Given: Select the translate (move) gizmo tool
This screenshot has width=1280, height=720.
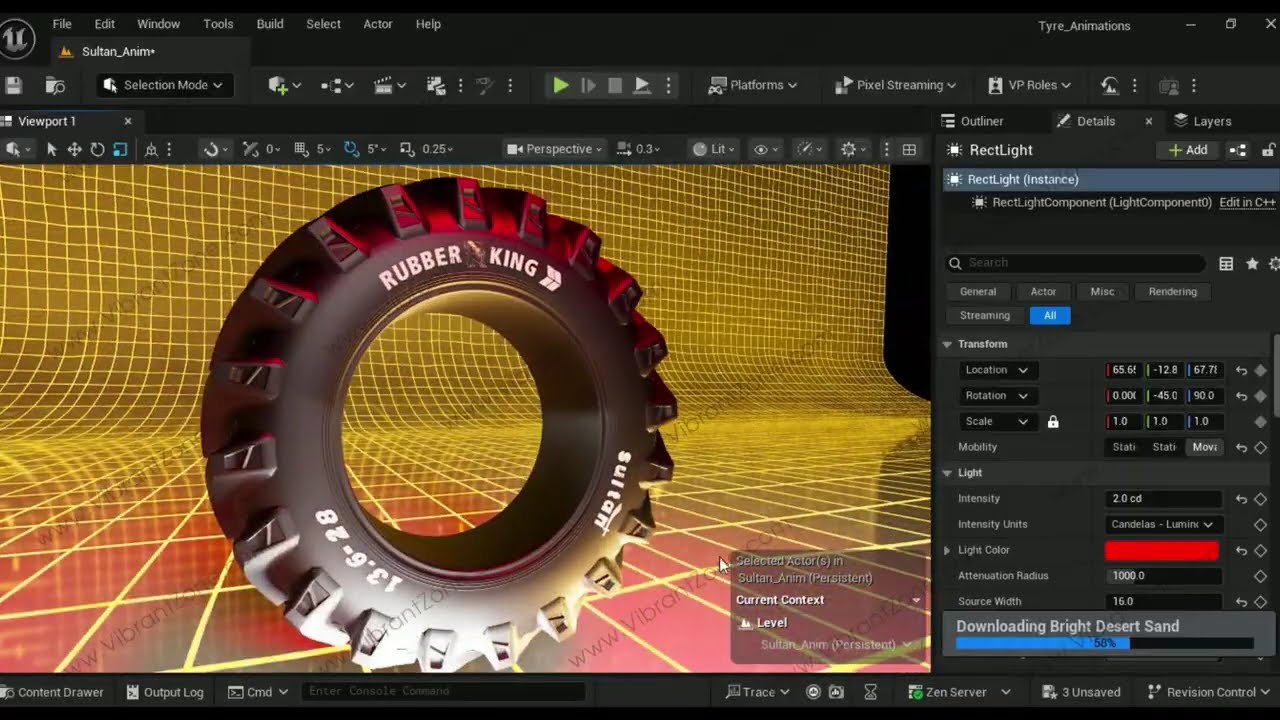Looking at the screenshot, I should point(74,149).
